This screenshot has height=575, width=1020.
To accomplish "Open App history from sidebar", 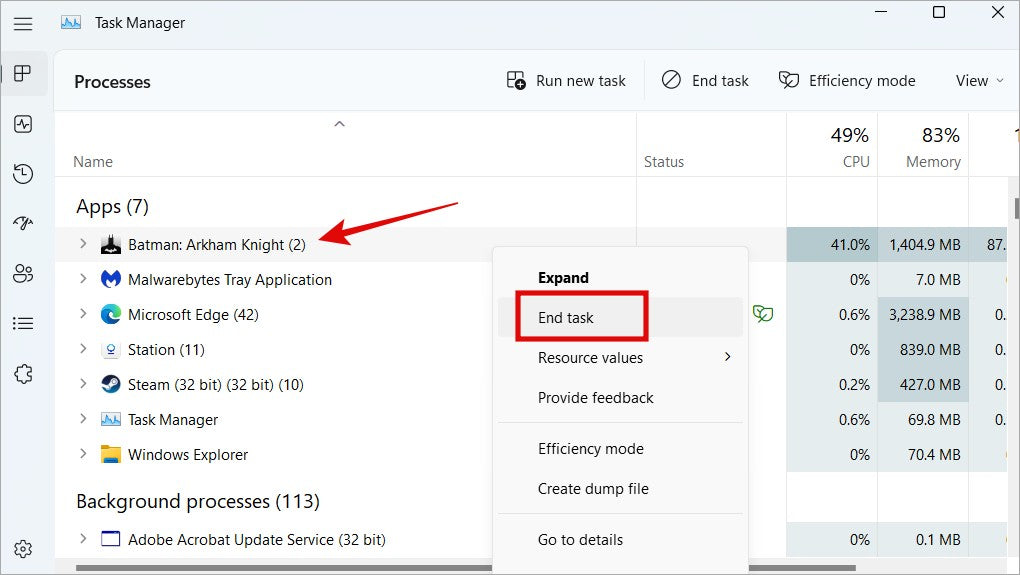I will pyautogui.click(x=23, y=174).
